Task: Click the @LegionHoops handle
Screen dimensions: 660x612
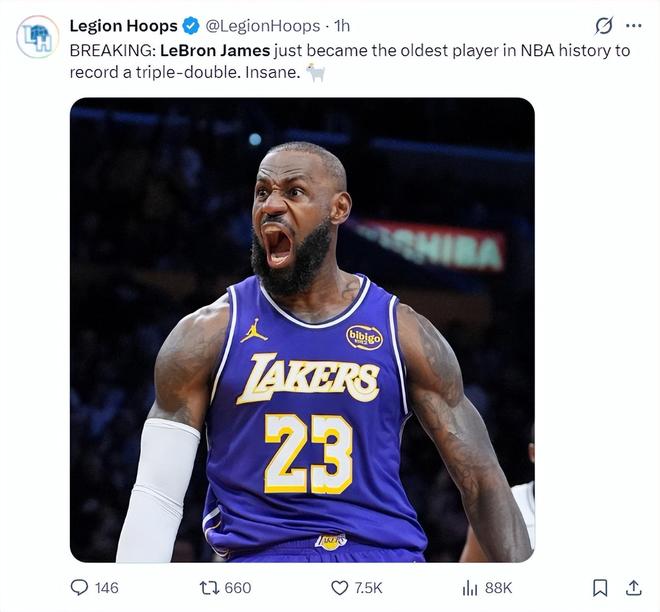Action: point(263,26)
